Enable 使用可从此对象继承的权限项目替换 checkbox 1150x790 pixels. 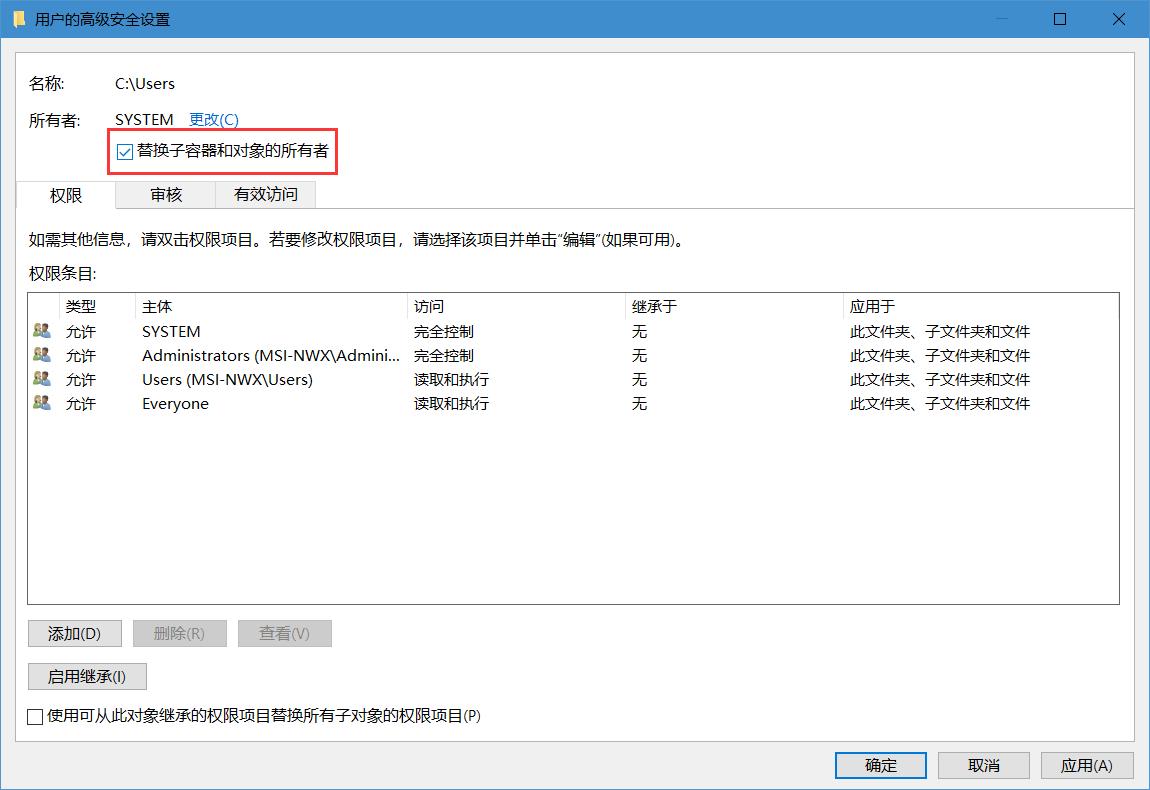pos(36,716)
